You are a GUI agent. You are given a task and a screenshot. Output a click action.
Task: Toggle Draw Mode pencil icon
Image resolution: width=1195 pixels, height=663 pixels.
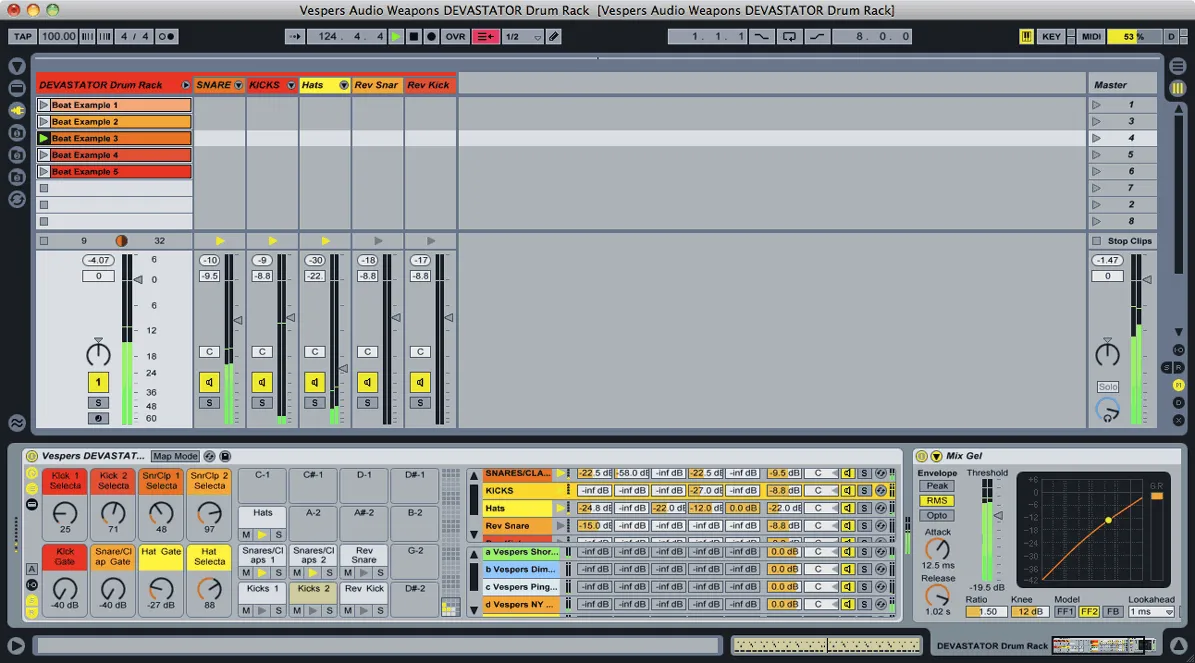(x=554, y=37)
